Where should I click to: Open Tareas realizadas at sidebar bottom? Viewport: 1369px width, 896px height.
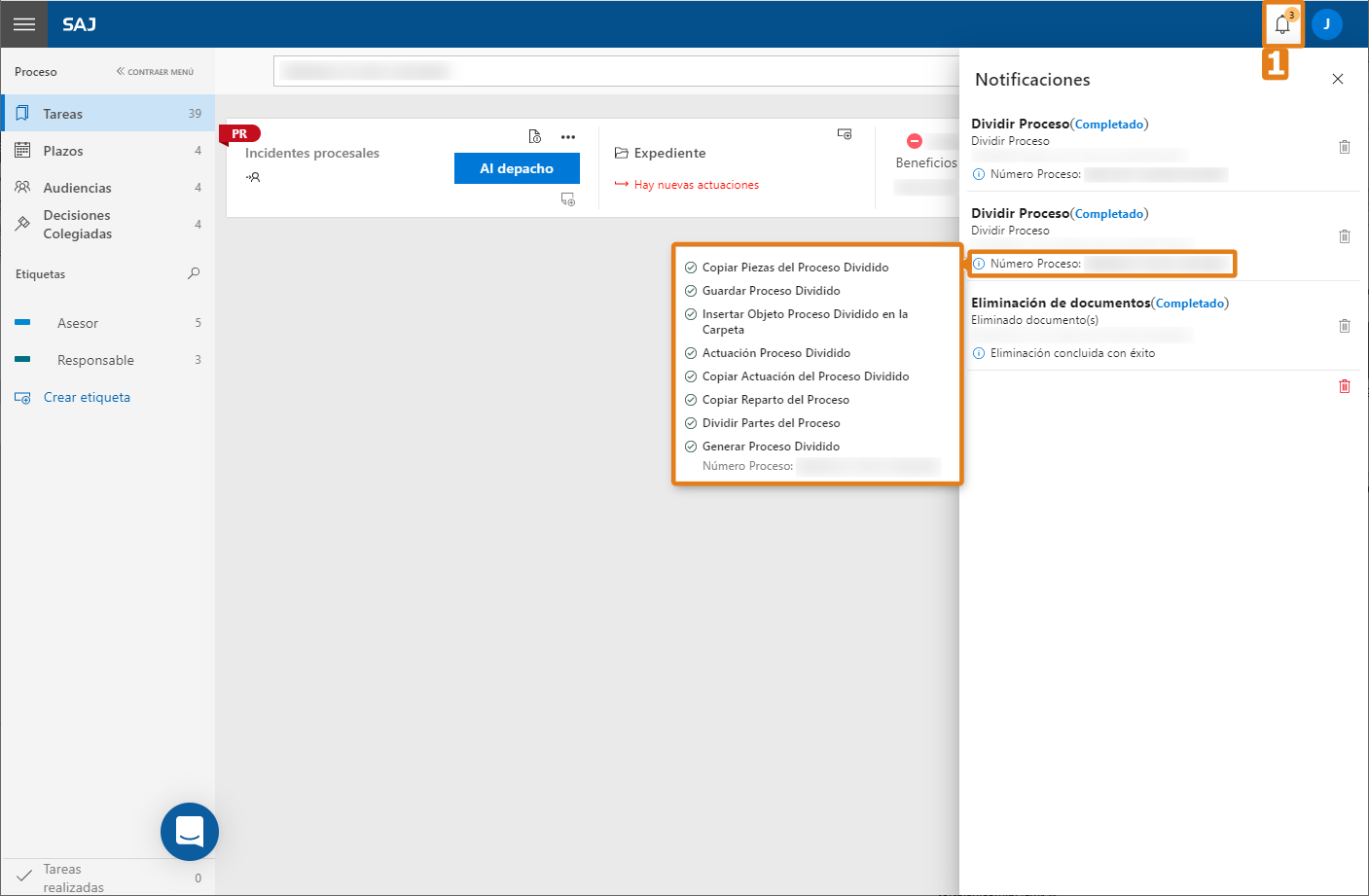[x=108, y=878]
